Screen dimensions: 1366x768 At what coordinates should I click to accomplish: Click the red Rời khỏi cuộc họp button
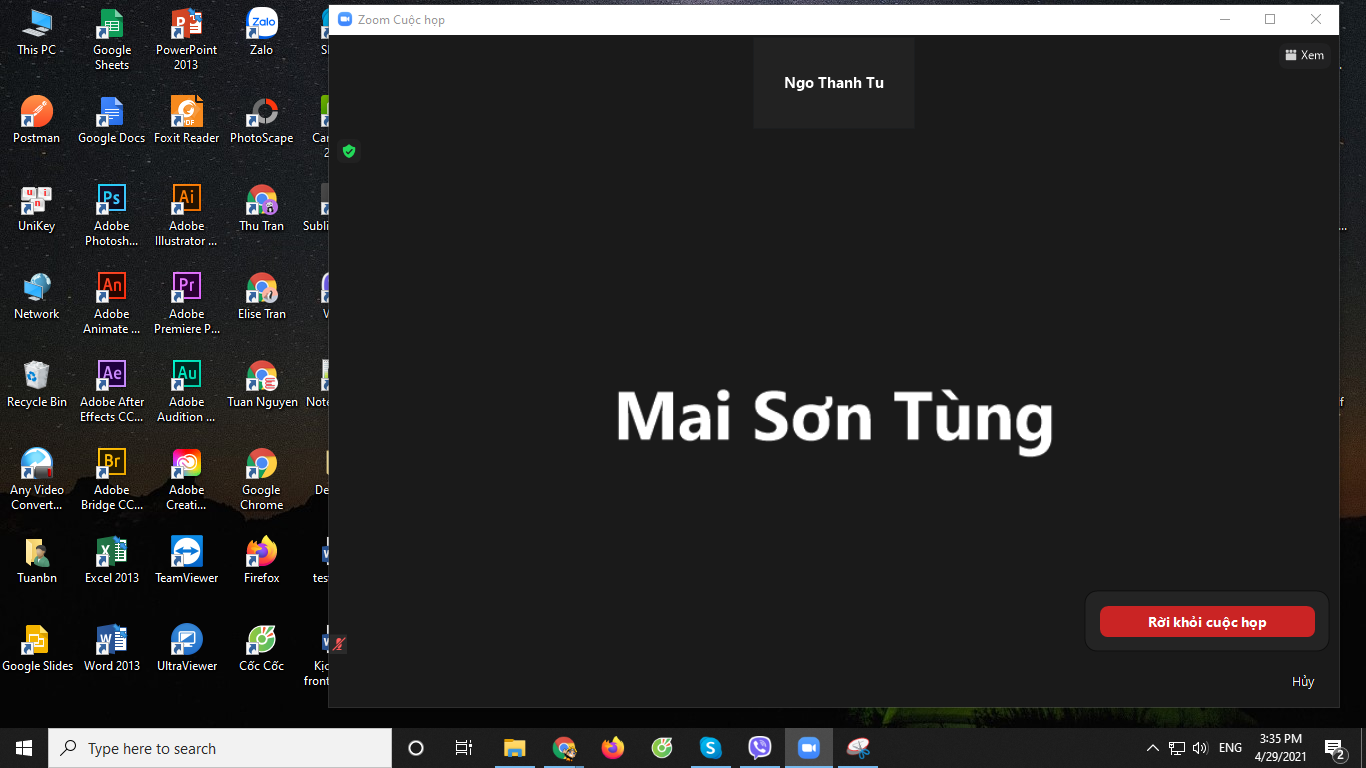click(1207, 622)
